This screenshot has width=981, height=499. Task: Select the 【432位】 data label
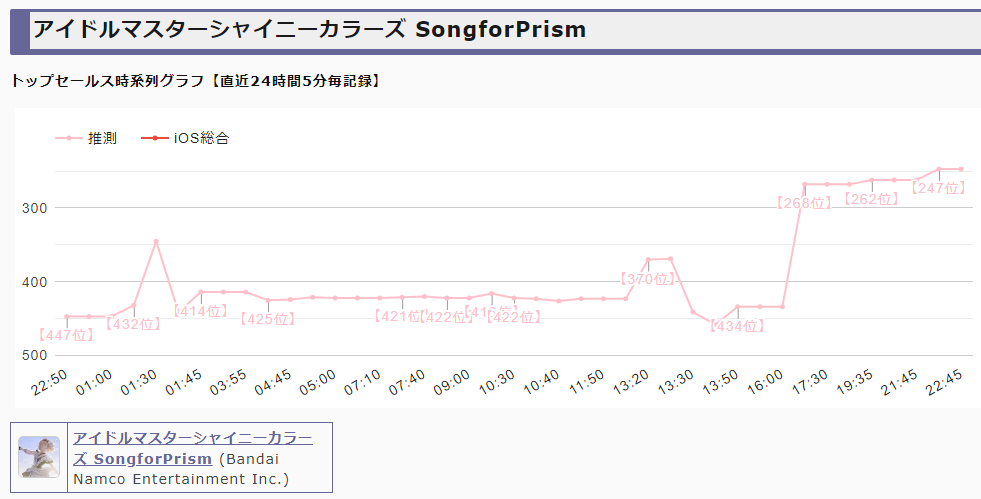[x=133, y=324]
